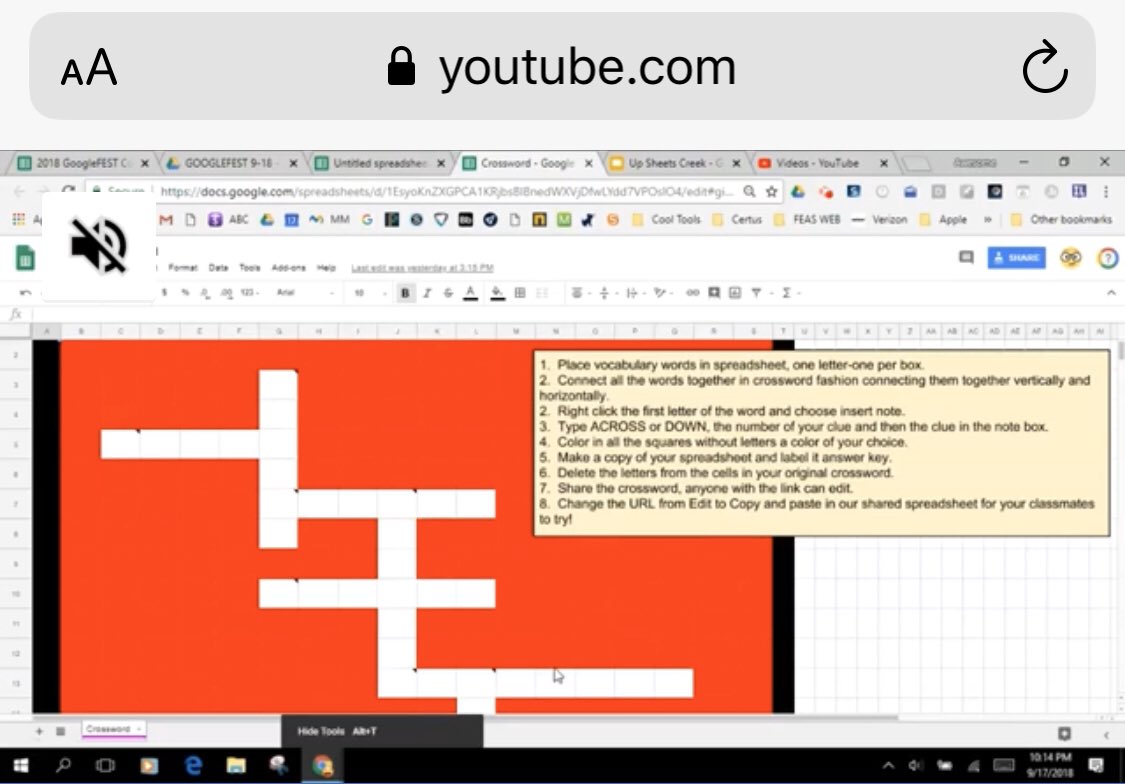Open the Videos - YouTube tab
This screenshot has height=784, width=1125.
pos(818,164)
